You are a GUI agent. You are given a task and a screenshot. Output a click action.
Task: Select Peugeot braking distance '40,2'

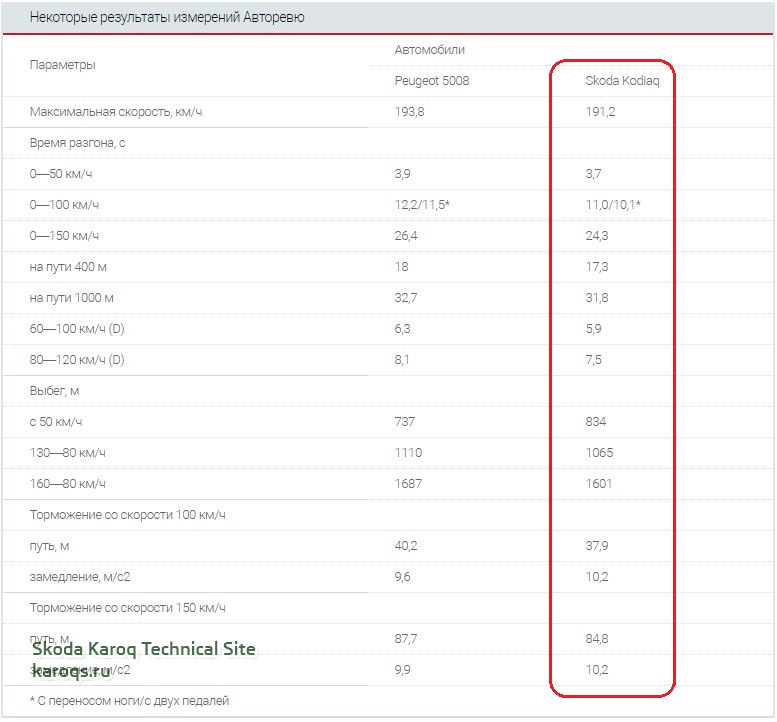click(x=406, y=546)
